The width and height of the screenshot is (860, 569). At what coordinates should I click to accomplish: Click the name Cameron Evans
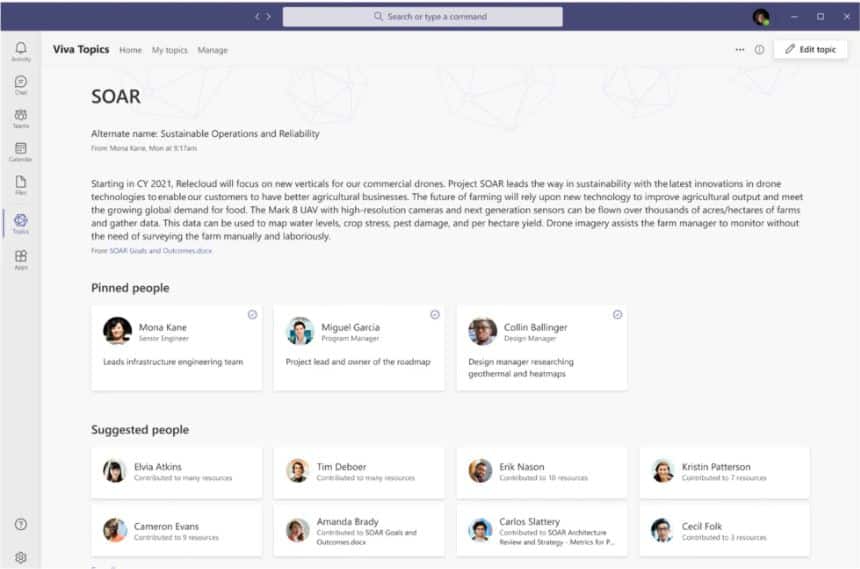[166, 526]
